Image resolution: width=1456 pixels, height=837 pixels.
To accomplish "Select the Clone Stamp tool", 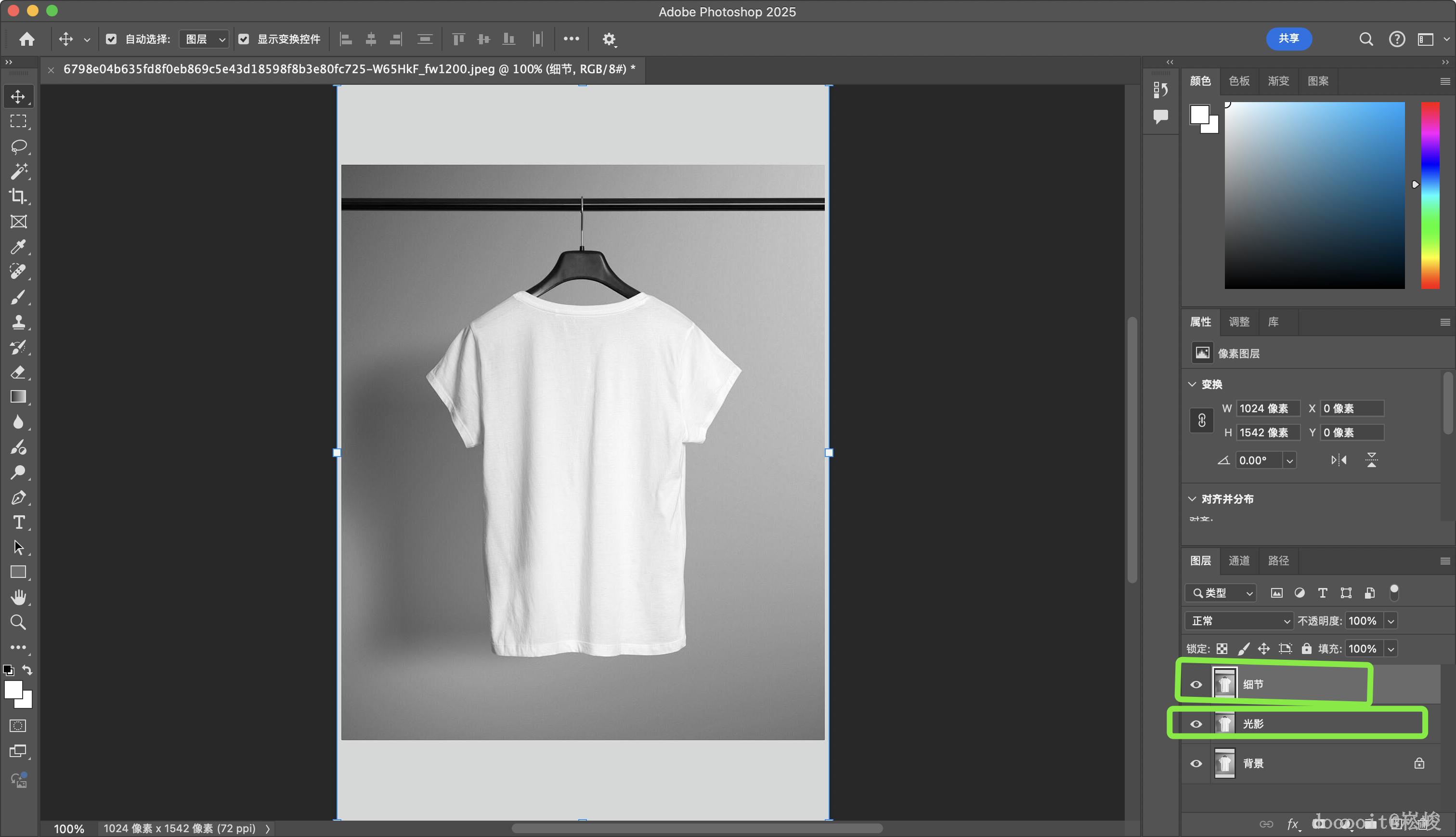I will (x=18, y=322).
